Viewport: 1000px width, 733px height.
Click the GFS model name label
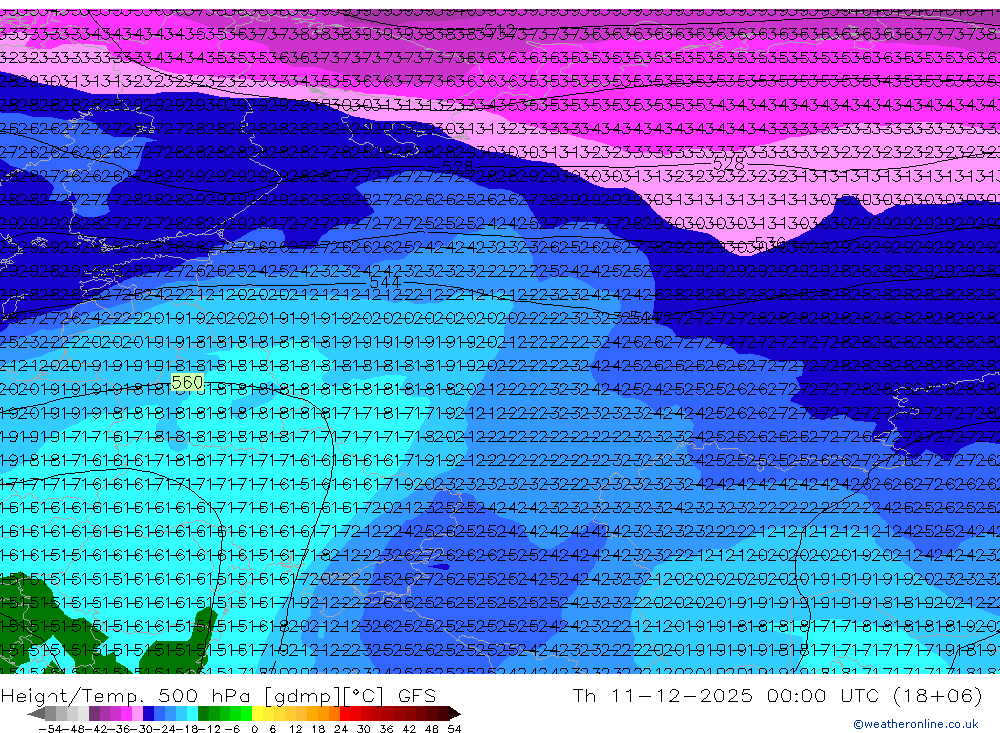pos(416,695)
